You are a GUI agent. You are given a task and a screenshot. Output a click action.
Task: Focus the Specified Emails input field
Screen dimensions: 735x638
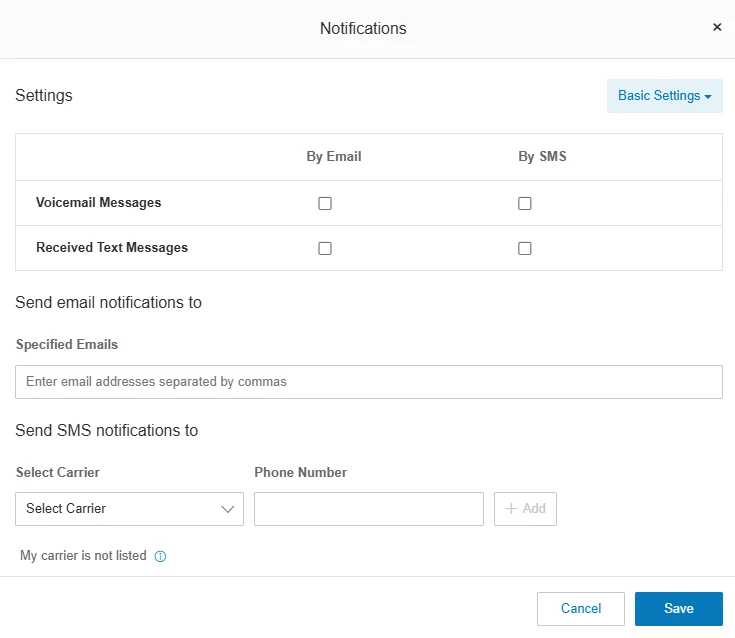pos(368,382)
